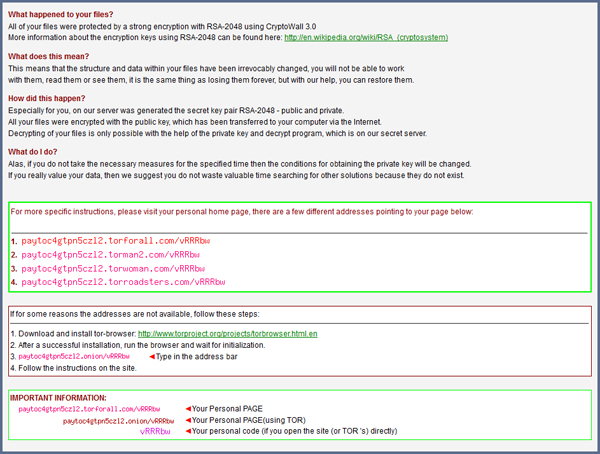Click the sentence mentioning CryptoWall 3.0
Viewport: 600px width, 454px height.
pyautogui.click(x=162, y=27)
